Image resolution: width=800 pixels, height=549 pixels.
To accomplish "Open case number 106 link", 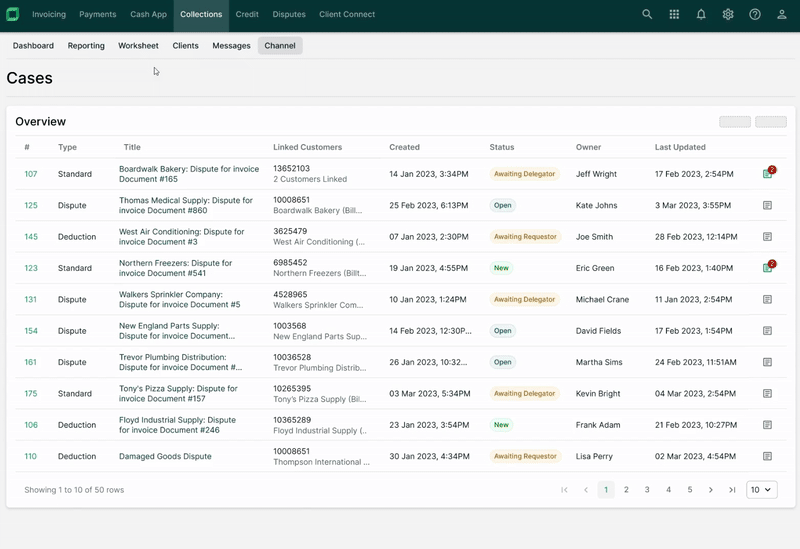I will coord(31,425).
